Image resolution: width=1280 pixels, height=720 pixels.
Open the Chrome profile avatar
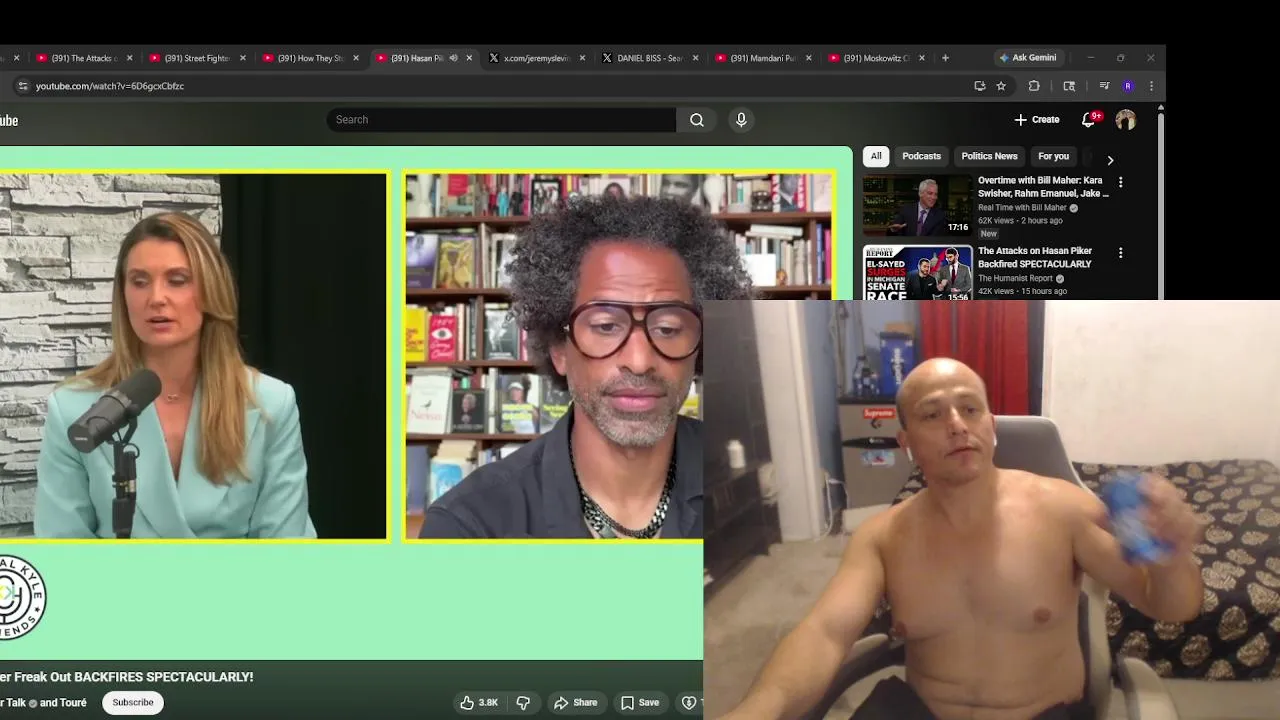(x=1128, y=86)
